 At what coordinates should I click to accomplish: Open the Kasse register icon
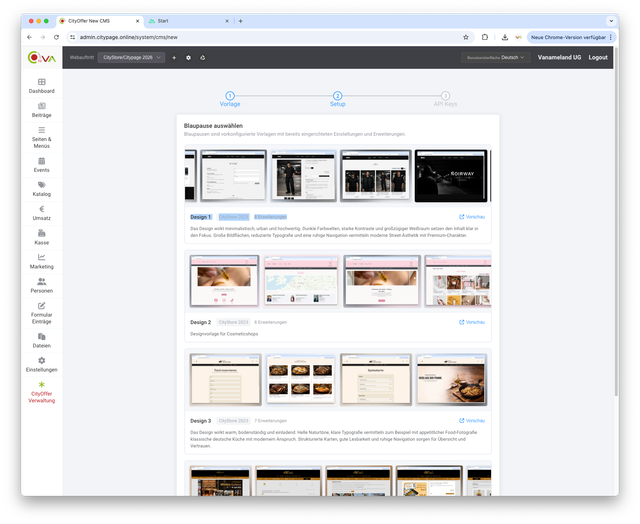(41, 234)
